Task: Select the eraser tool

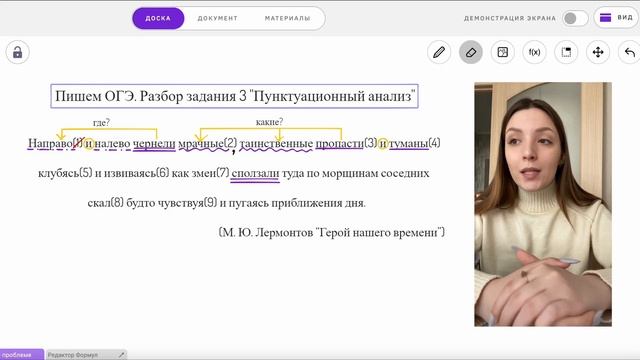Action: [x=471, y=52]
